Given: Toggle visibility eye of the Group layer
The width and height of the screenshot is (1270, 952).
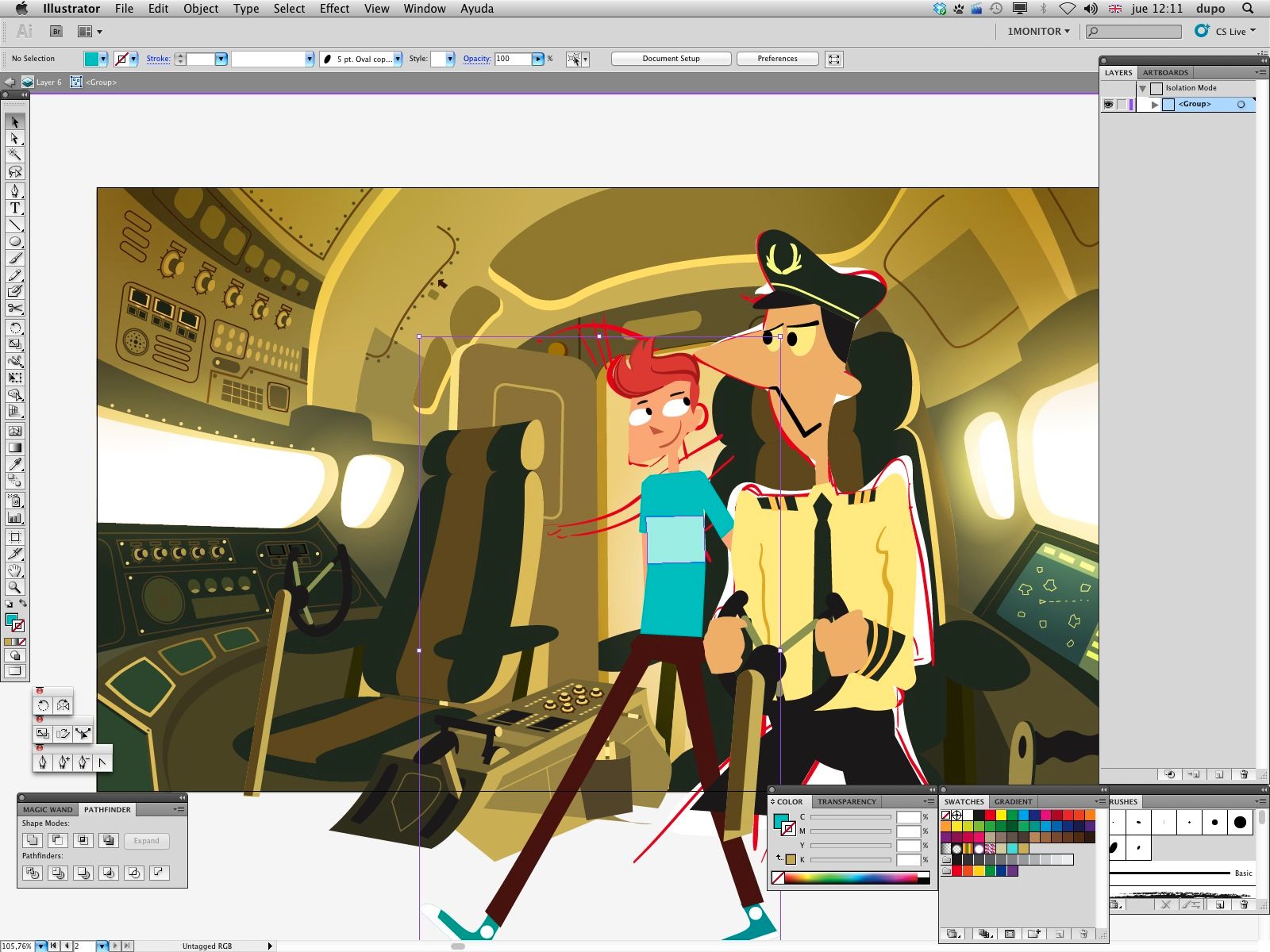Looking at the screenshot, I should pyautogui.click(x=1108, y=105).
